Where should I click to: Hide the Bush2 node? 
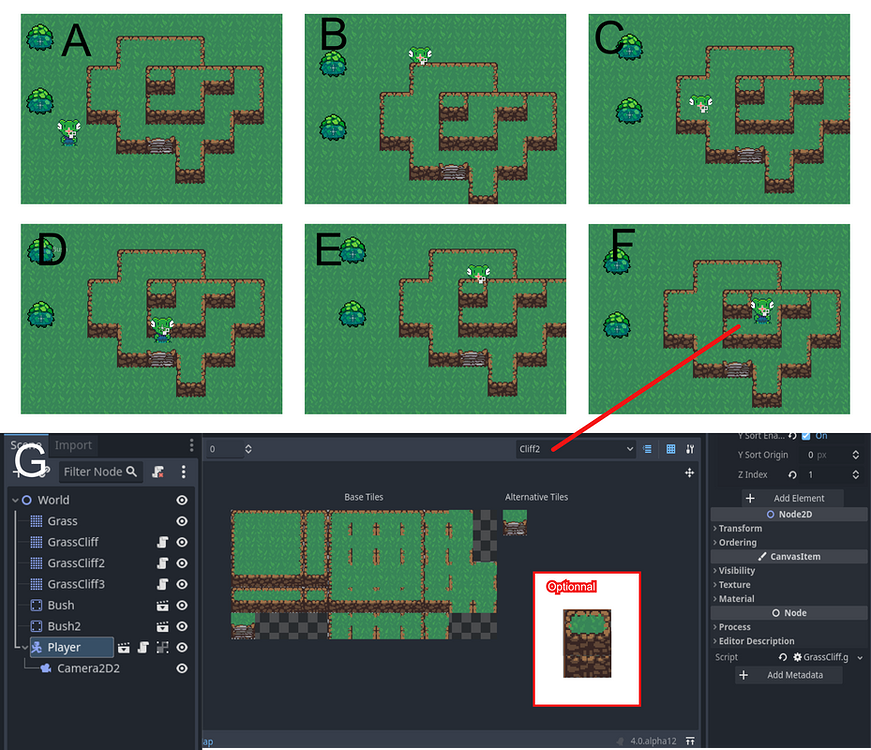coord(182,627)
